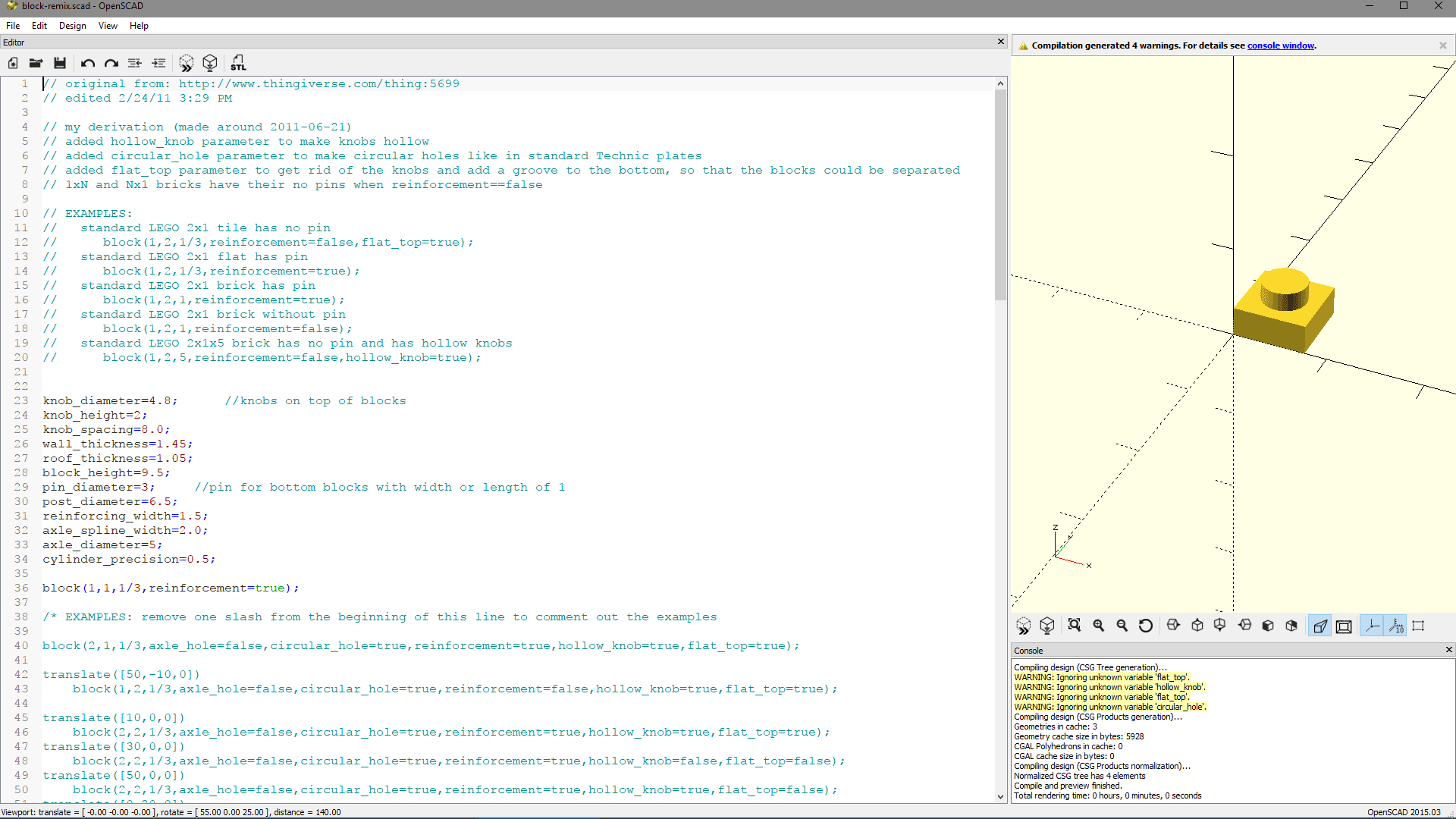Click the editor scrollbar down arrow
This screenshot has width=1456, height=819.
tap(1000, 796)
